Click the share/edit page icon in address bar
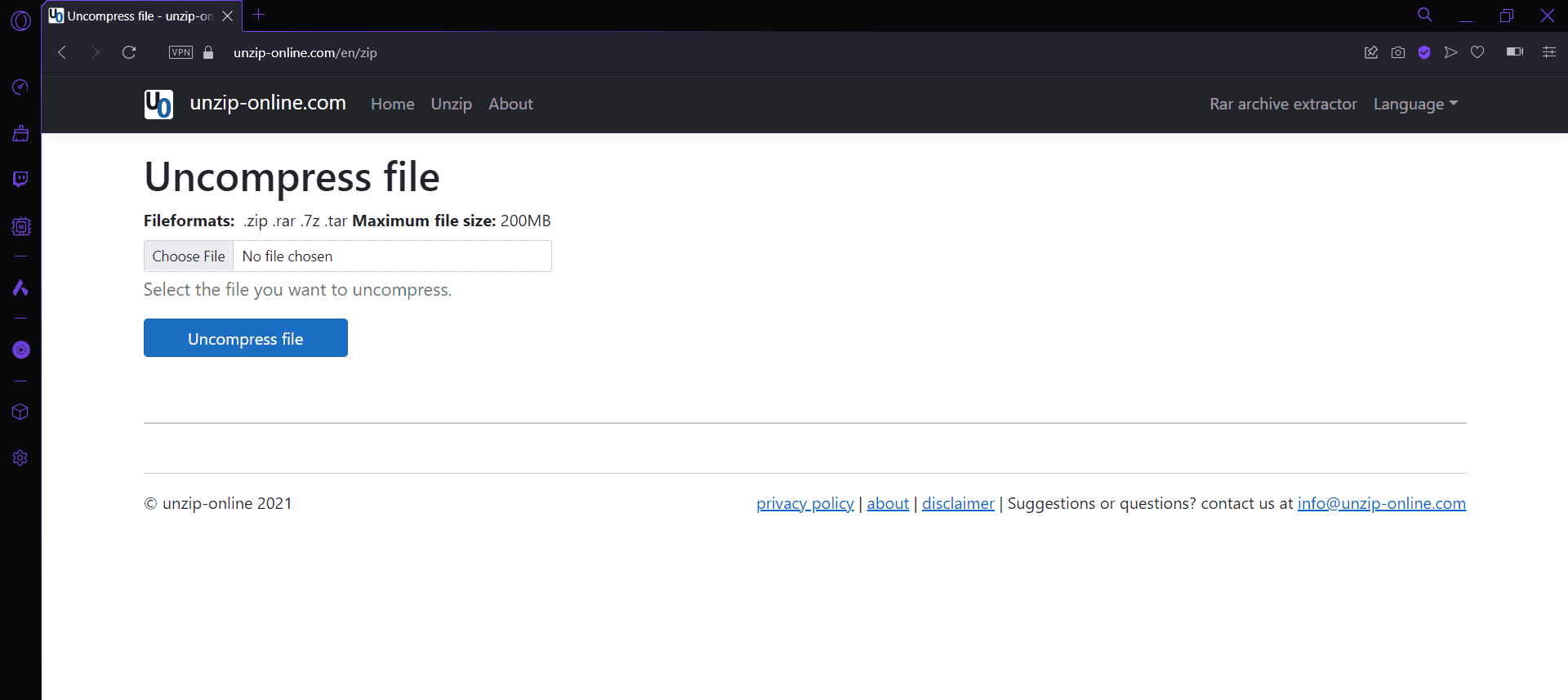This screenshot has width=1568, height=700. tap(1371, 52)
